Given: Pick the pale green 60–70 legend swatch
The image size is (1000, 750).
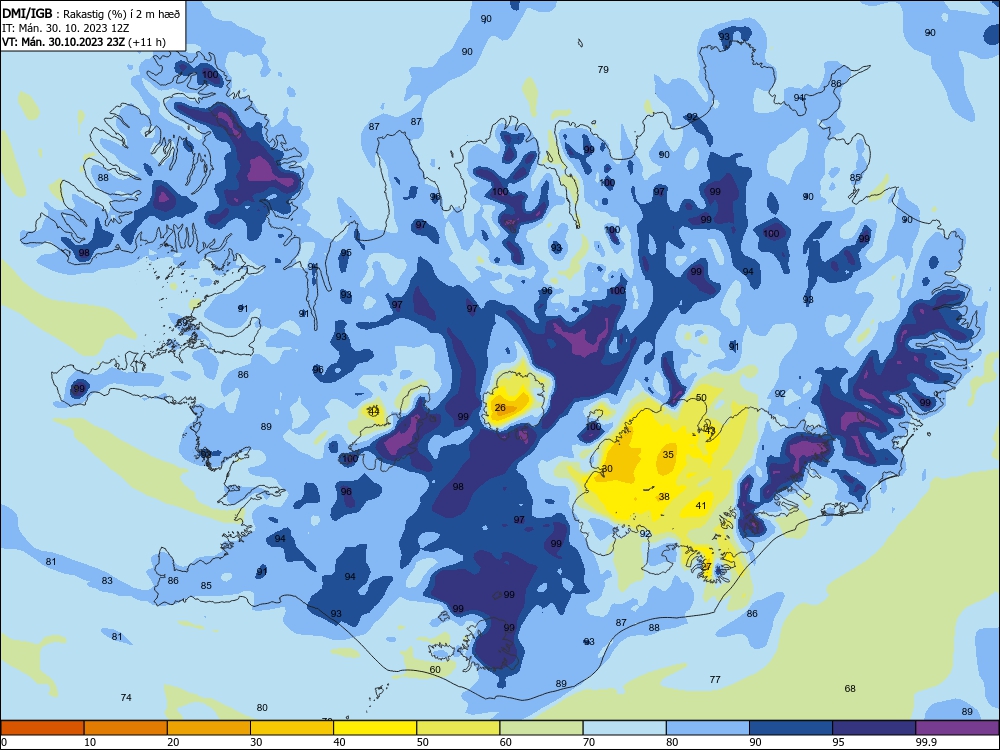Looking at the screenshot, I should point(541,728).
